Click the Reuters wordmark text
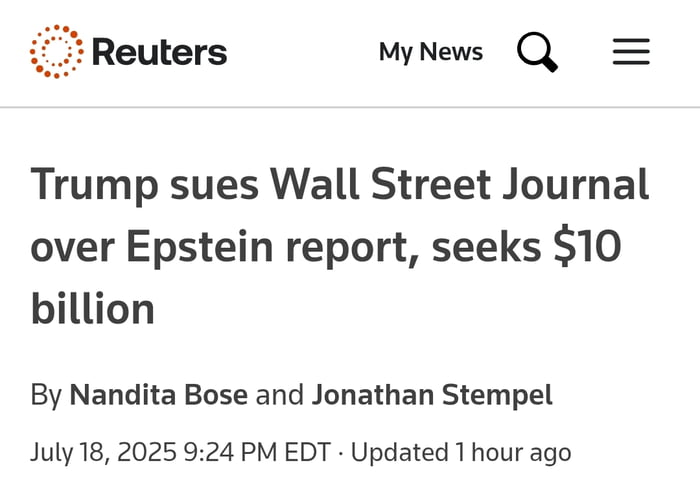 click(159, 52)
